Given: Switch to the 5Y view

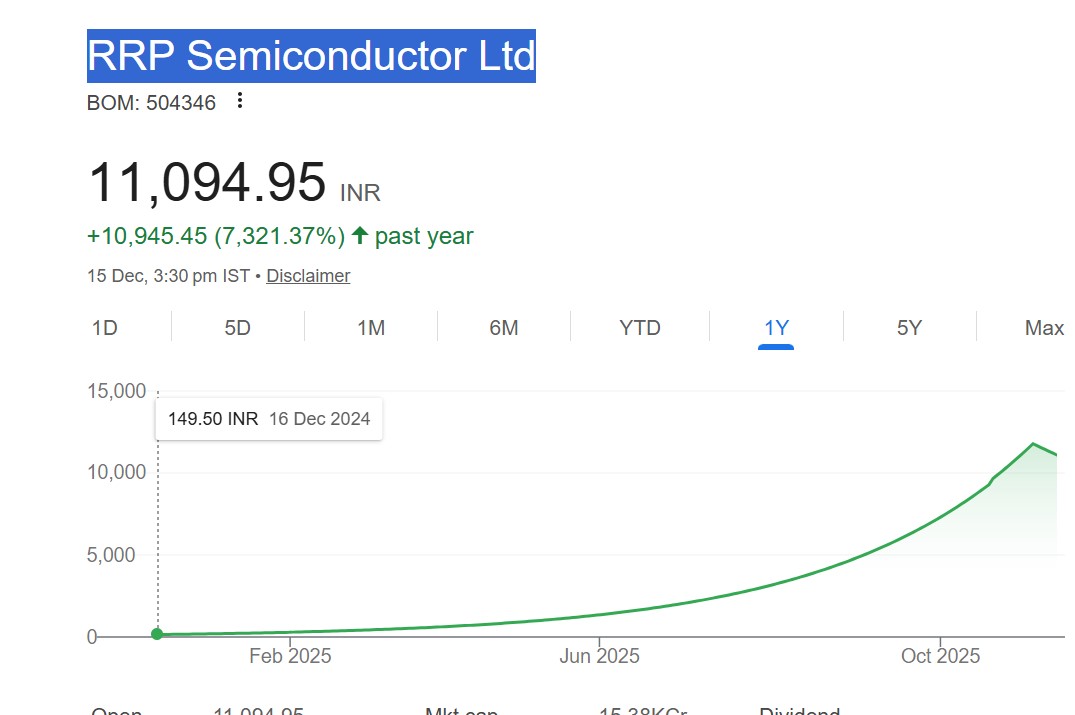Looking at the screenshot, I should coord(909,327).
